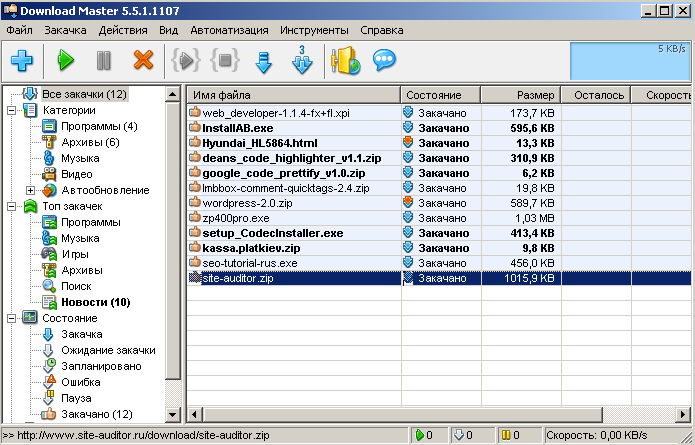The image size is (695, 445).
Task: Click Программы under Топ закачек
Action: coord(90,222)
